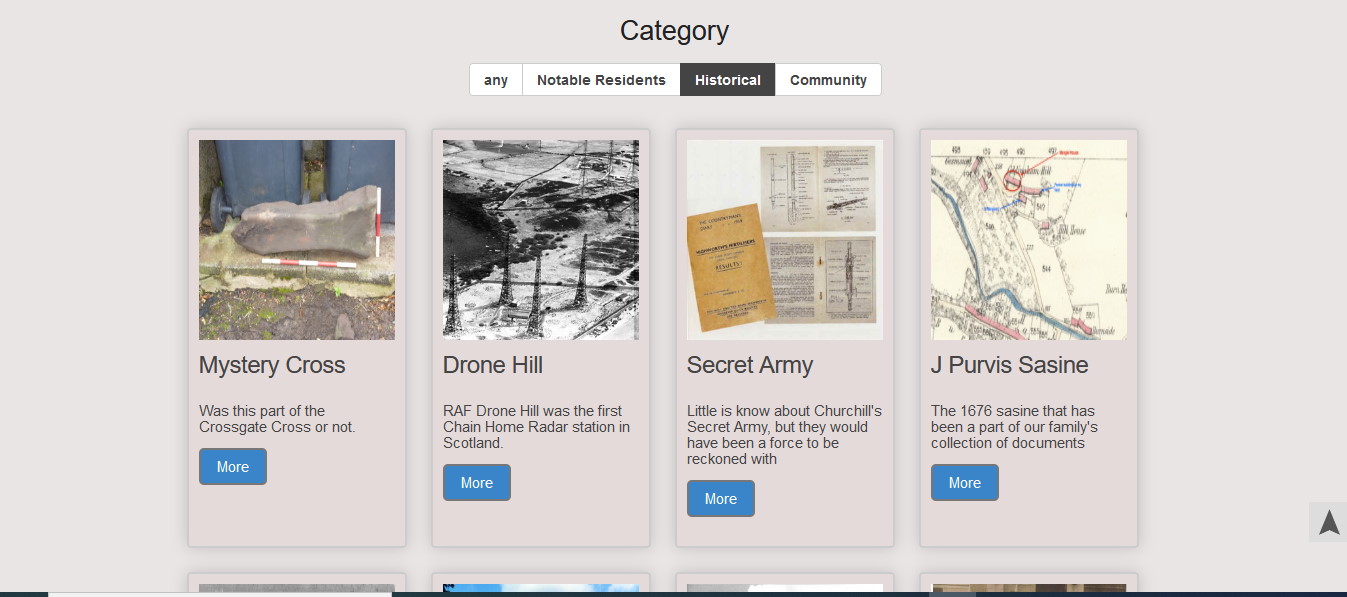Open the Secret Army documents image

785,240
